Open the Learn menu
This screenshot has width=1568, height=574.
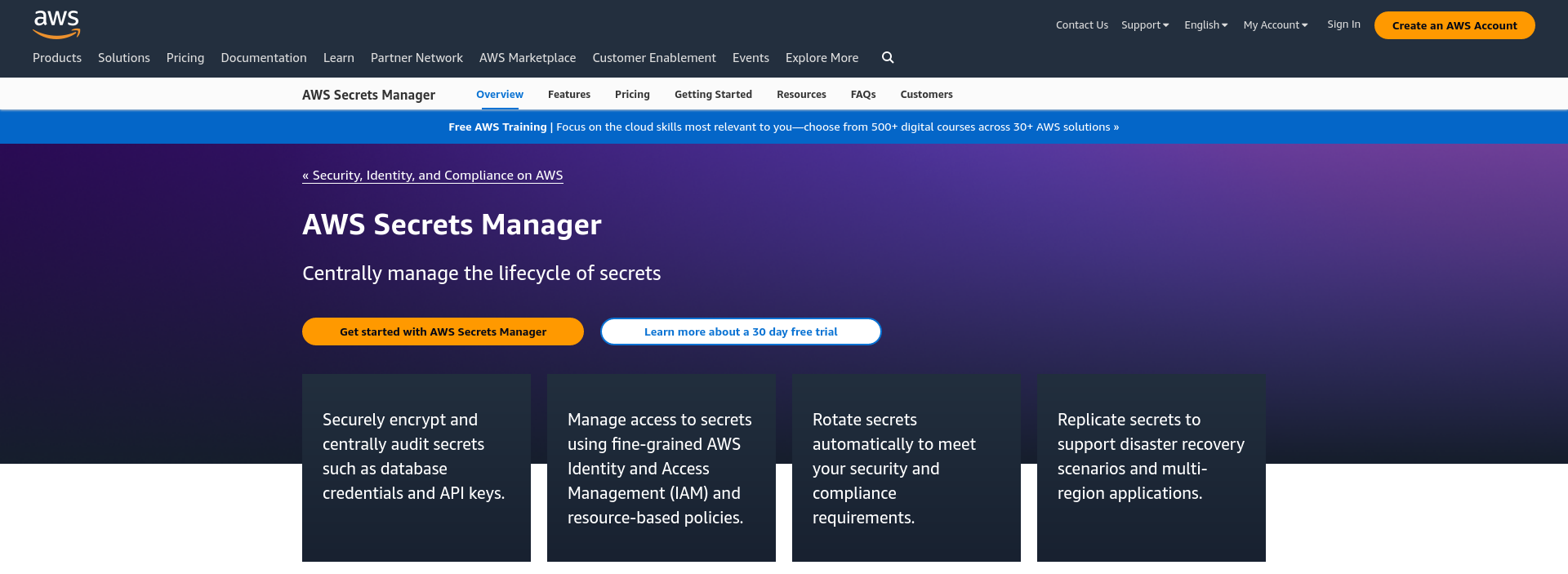(x=339, y=58)
